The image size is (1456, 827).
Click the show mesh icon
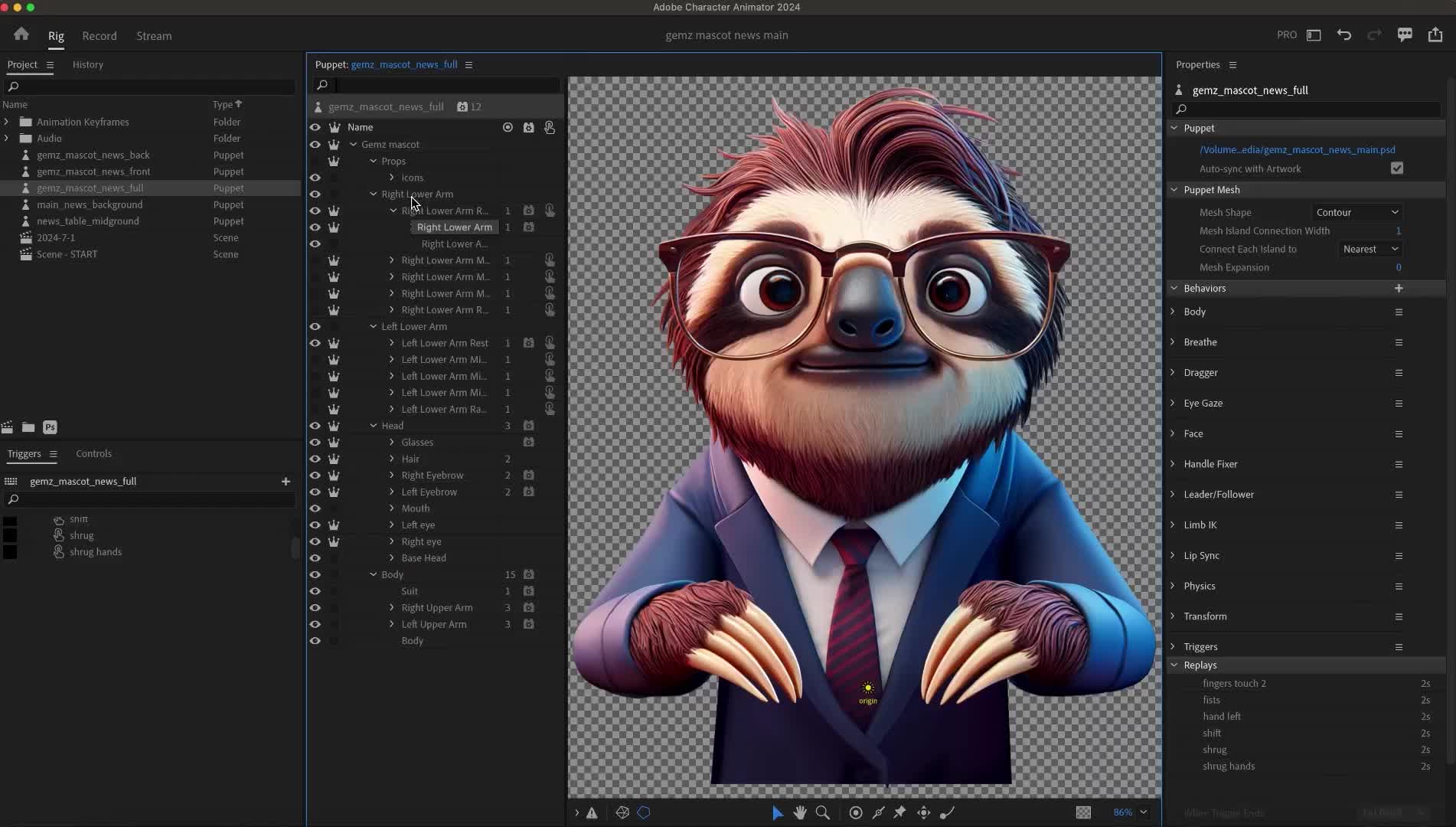click(622, 812)
